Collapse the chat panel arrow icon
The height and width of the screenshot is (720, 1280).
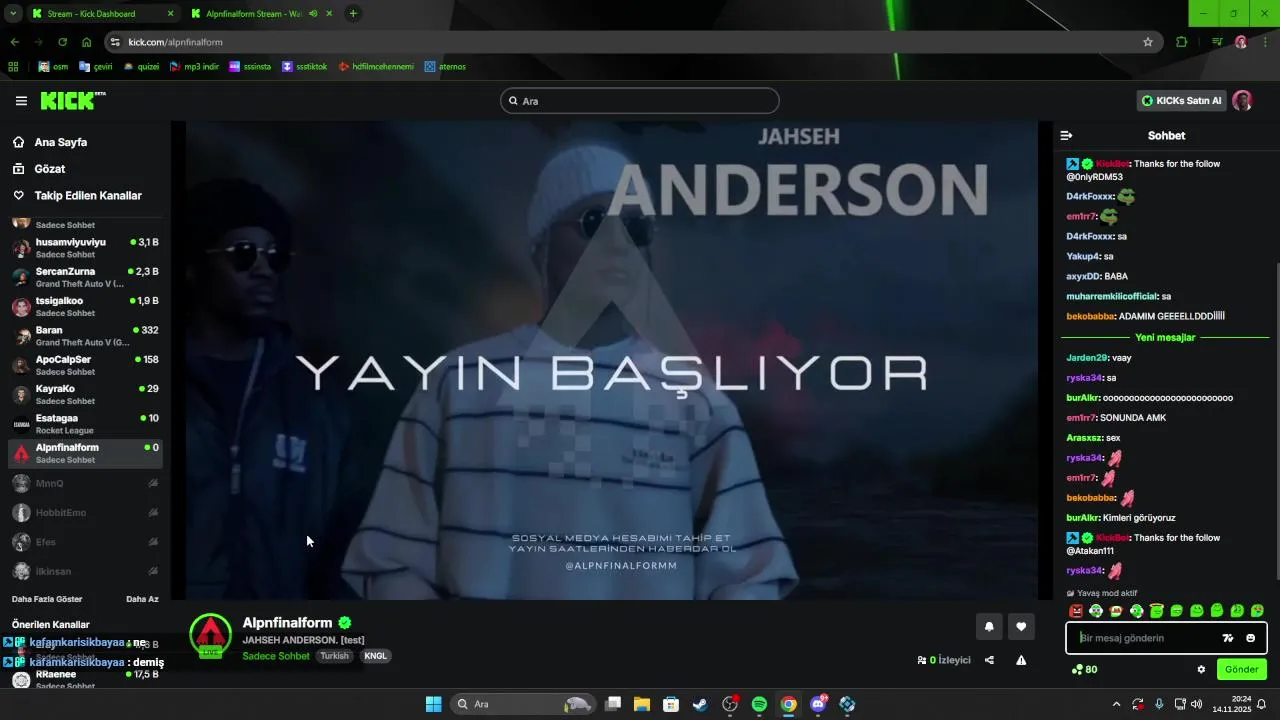[1067, 136]
